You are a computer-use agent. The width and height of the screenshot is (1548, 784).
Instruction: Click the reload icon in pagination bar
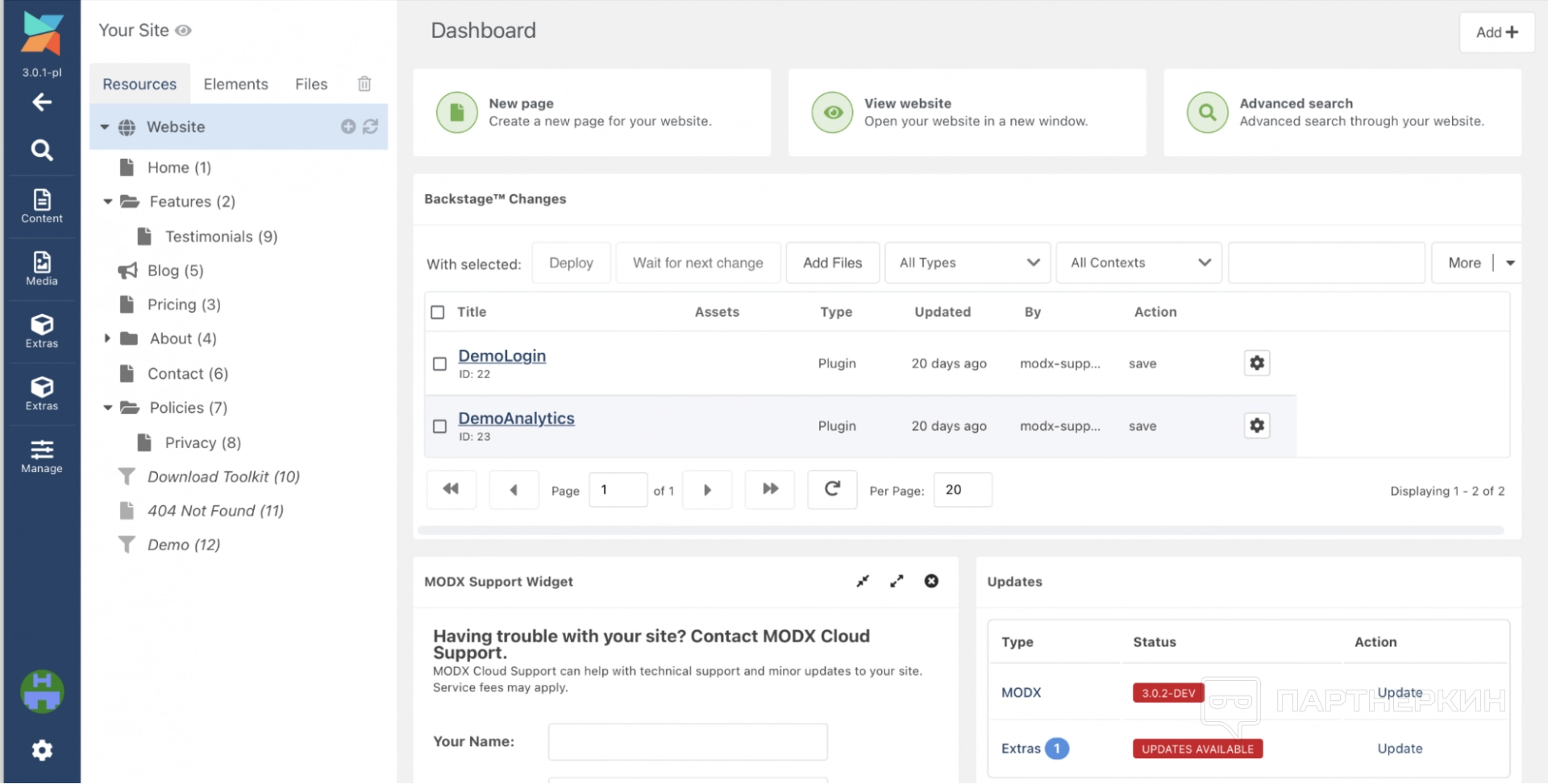click(x=832, y=489)
